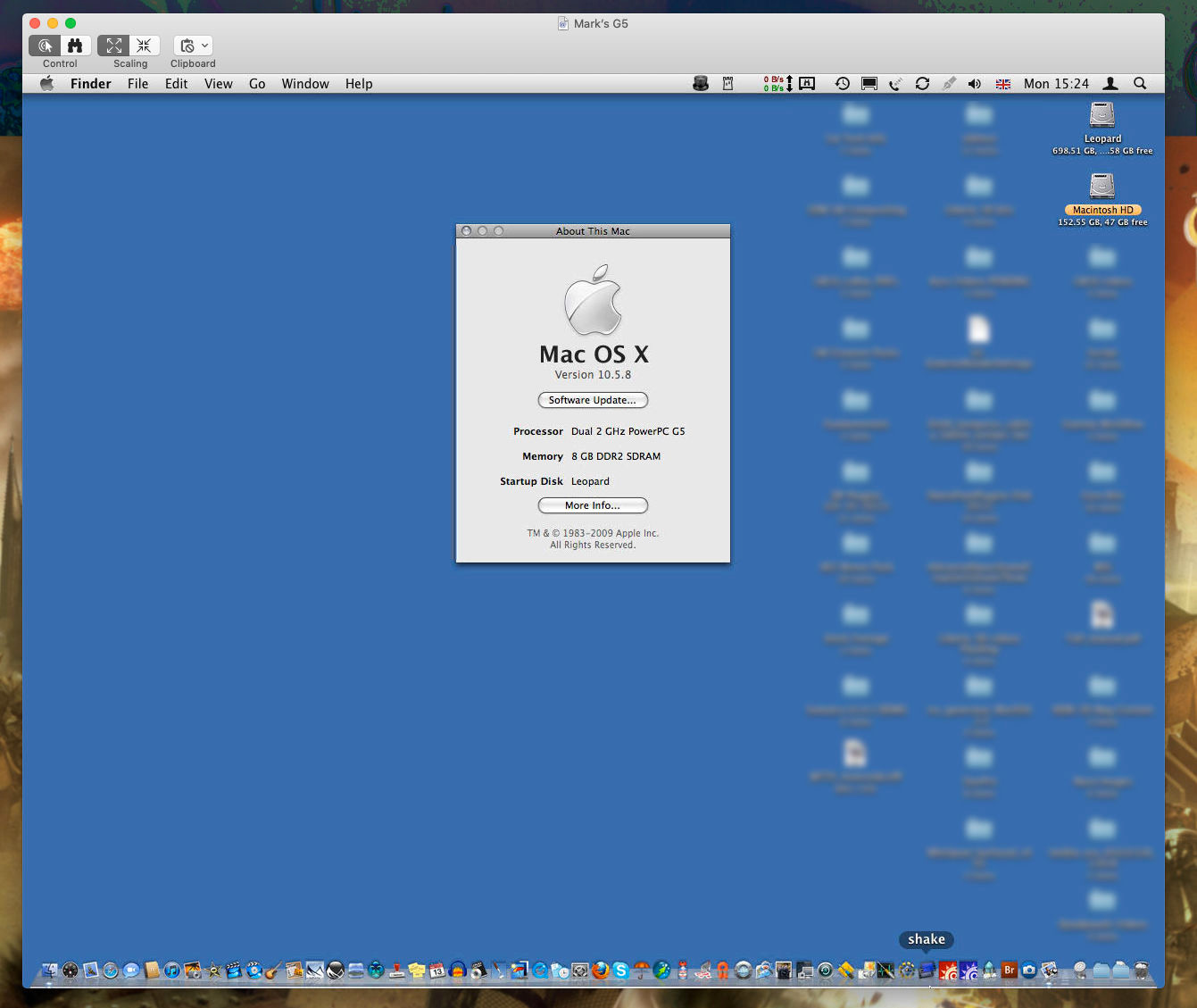Click Software Update button
Viewport: 1197px width, 1008px height.
click(x=593, y=400)
